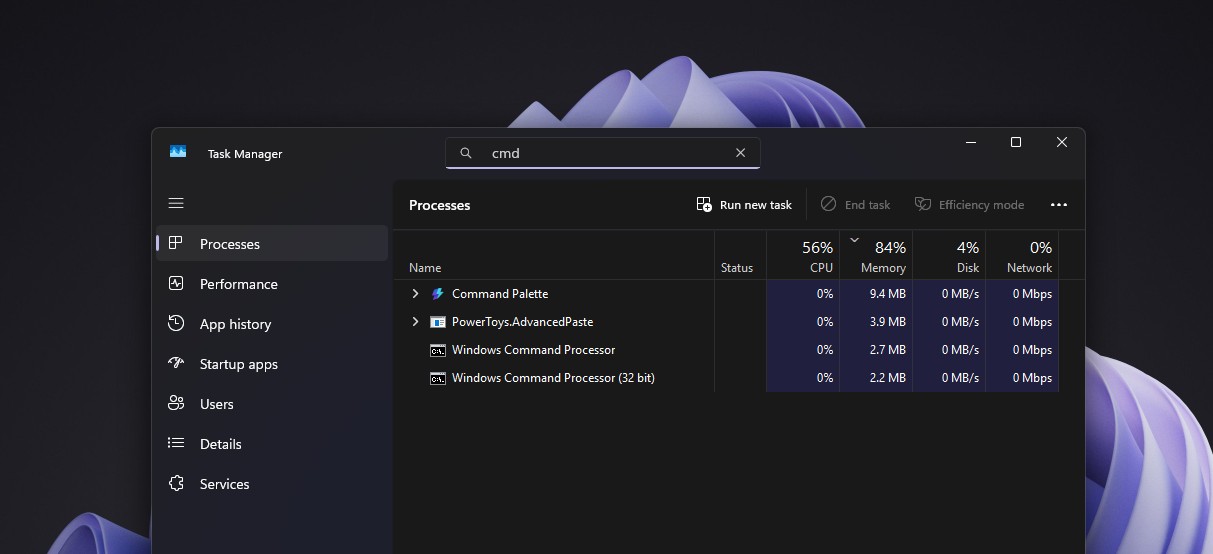Click the search box containing cmd
1213x554 pixels.
tap(603, 153)
